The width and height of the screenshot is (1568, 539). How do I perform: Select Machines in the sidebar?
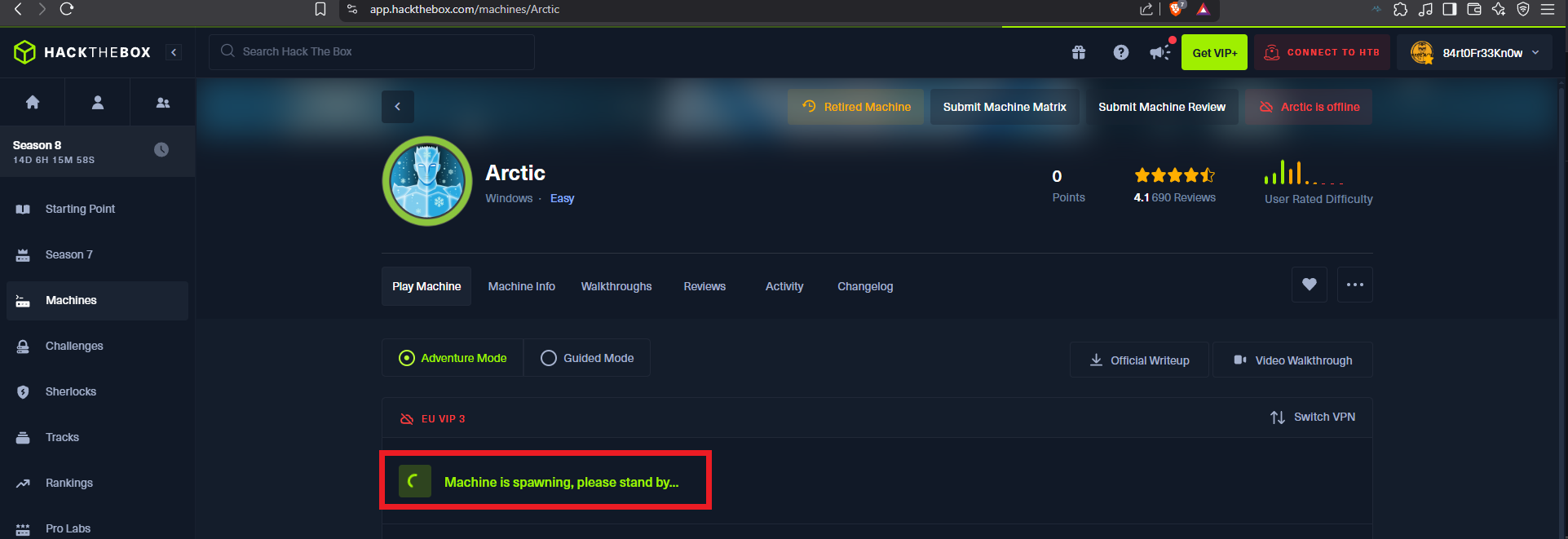tap(97, 300)
